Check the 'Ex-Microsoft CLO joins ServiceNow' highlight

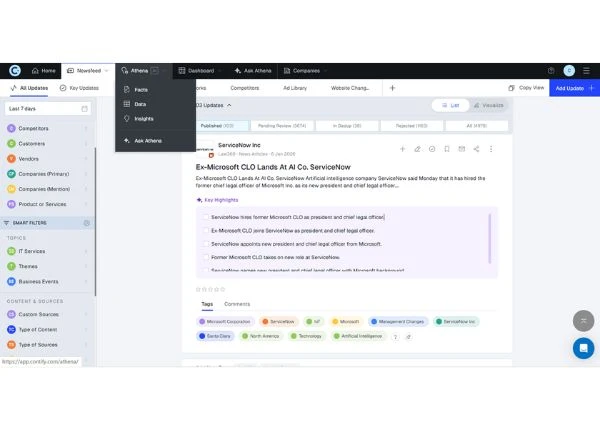tap(206, 231)
